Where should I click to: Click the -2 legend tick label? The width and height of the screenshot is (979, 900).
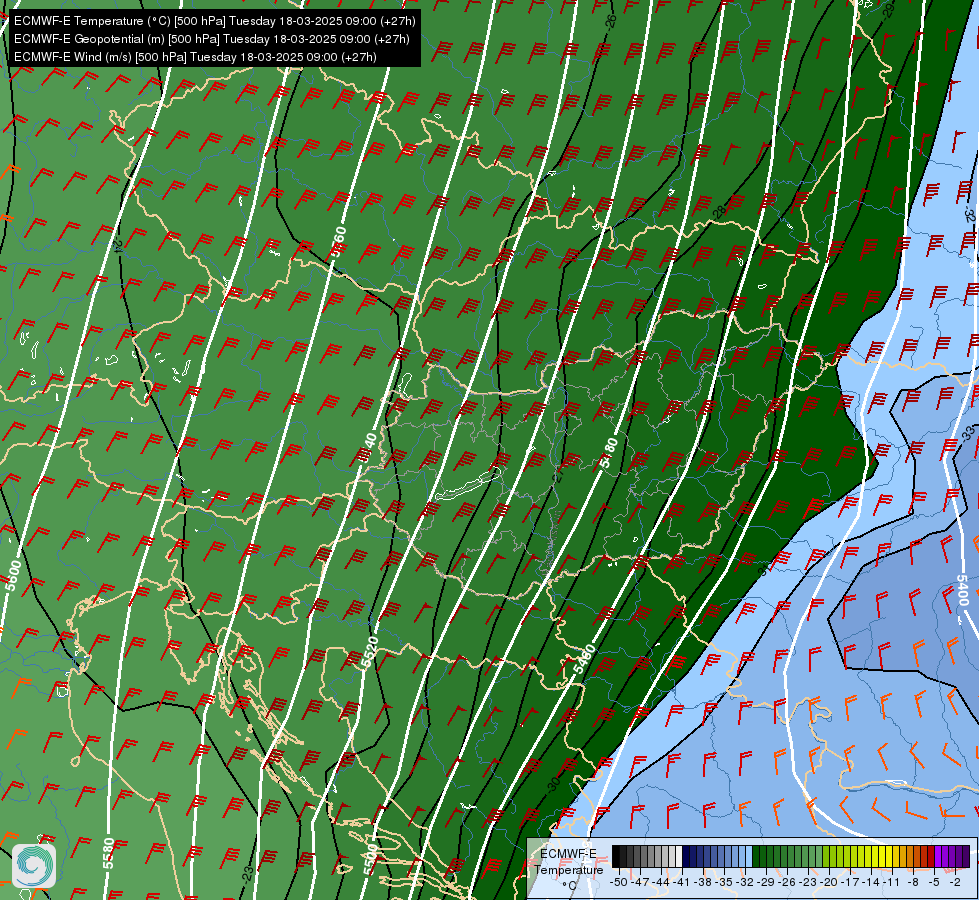(x=955, y=882)
